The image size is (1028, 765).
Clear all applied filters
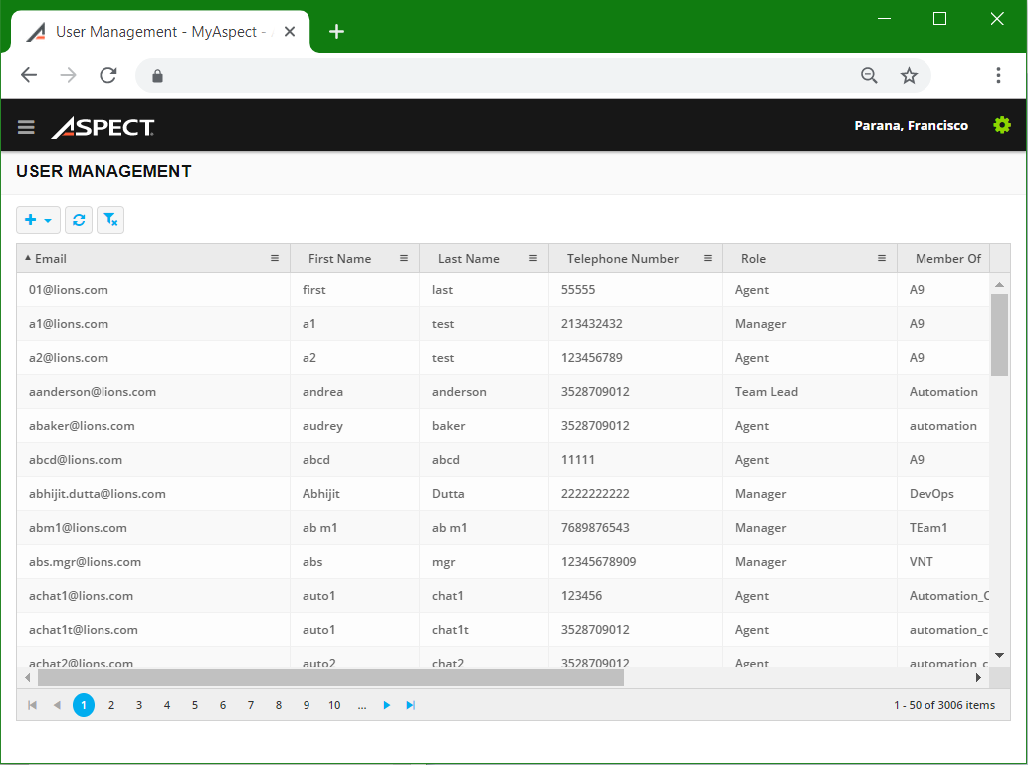pyautogui.click(x=110, y=219)
